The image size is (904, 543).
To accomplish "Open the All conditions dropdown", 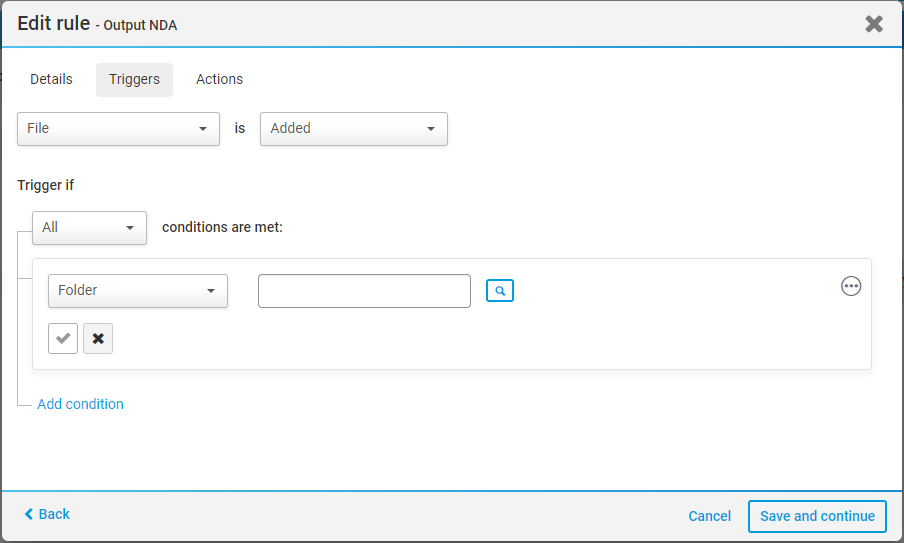I will tap(89, 228).
